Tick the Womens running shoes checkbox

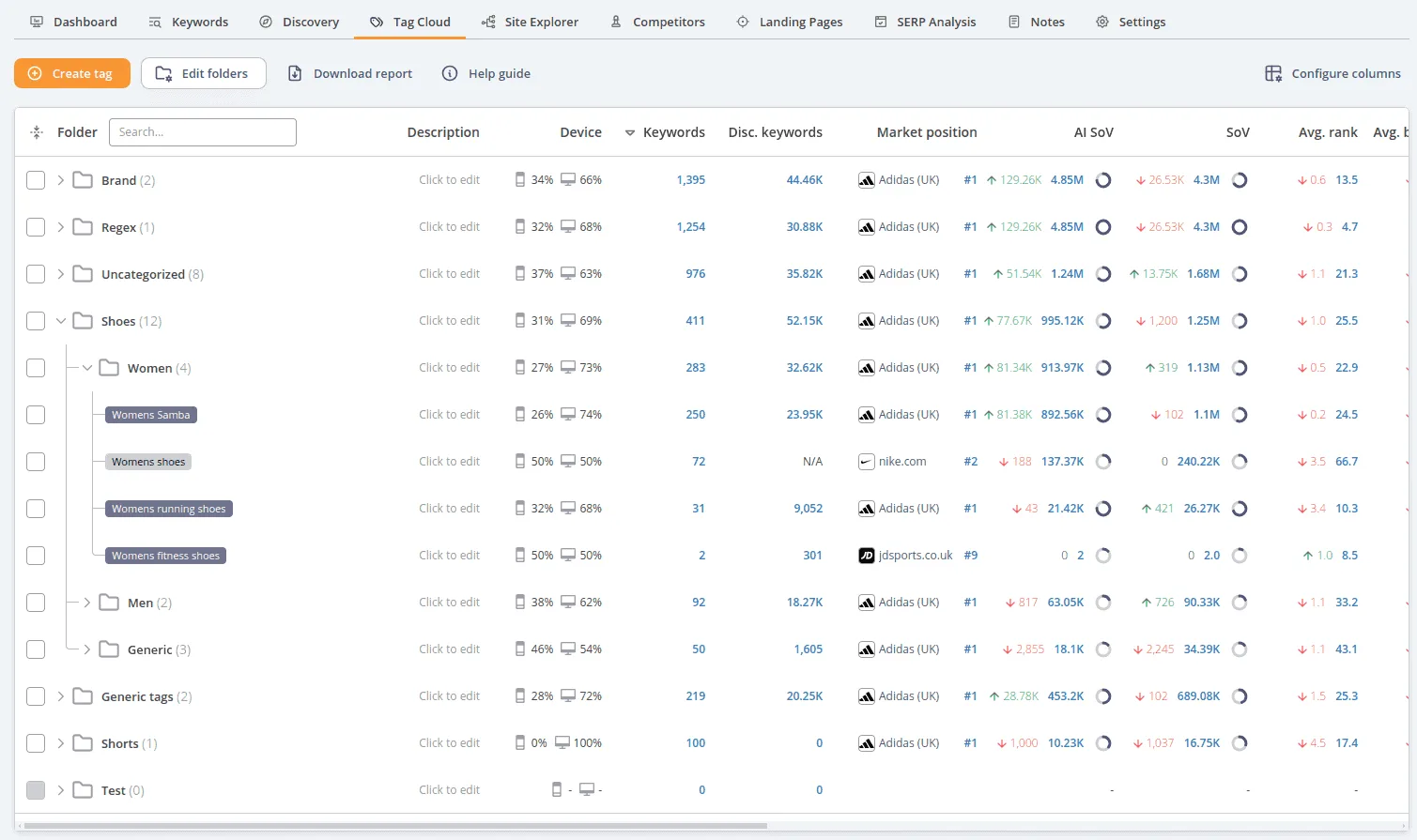click(x=36, y=509)
